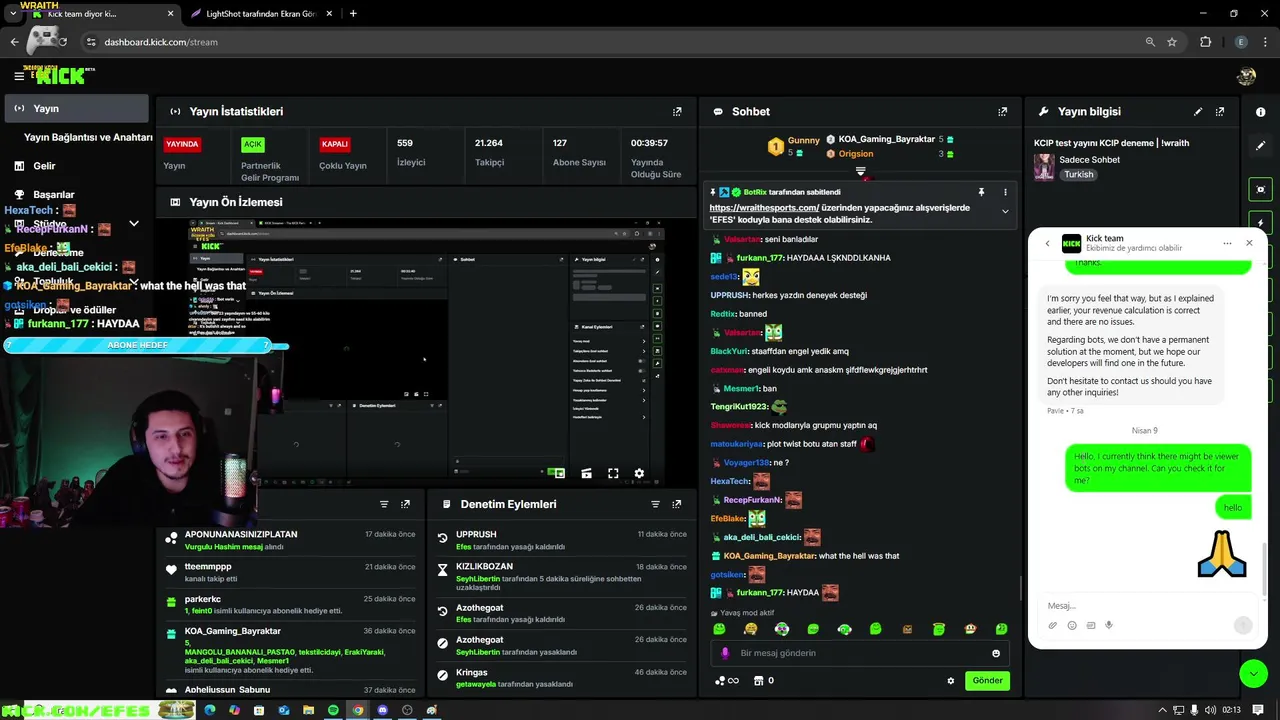This screenshot has width=1280, height=720.
Task: Open emoji picker in support chat
Action: point(1072,625)
